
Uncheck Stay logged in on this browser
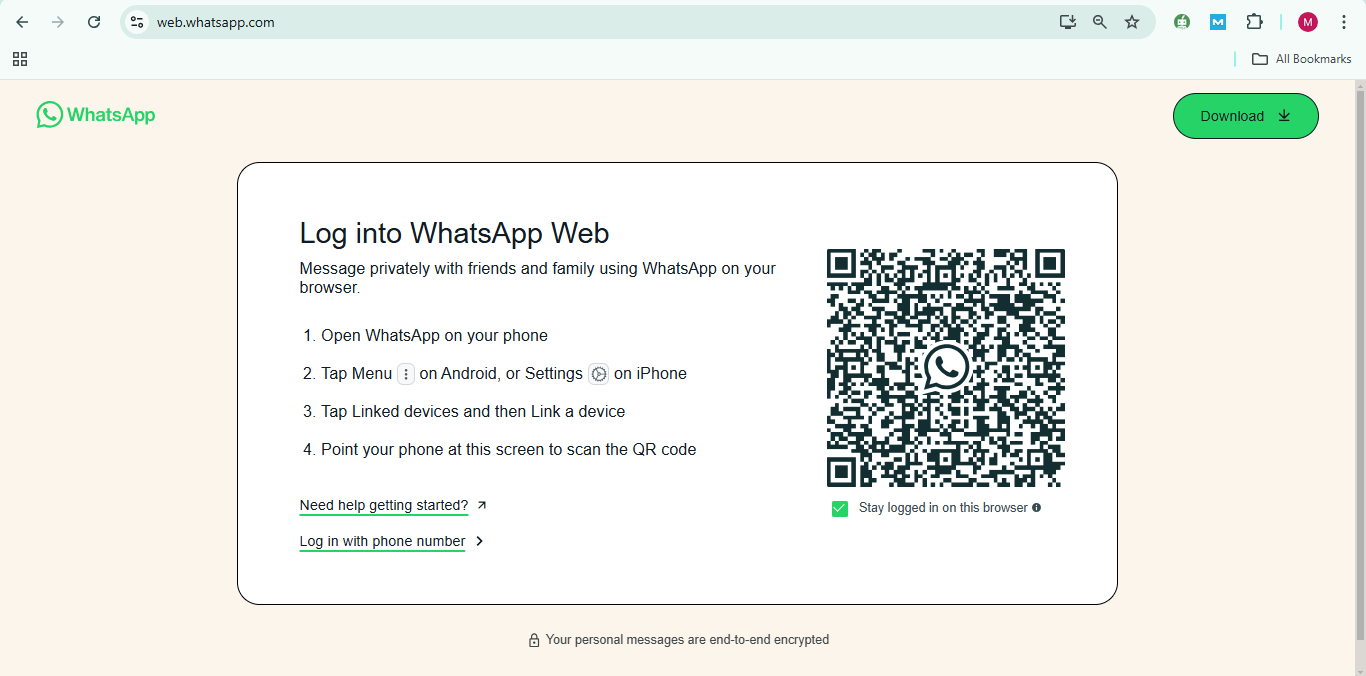839,508
